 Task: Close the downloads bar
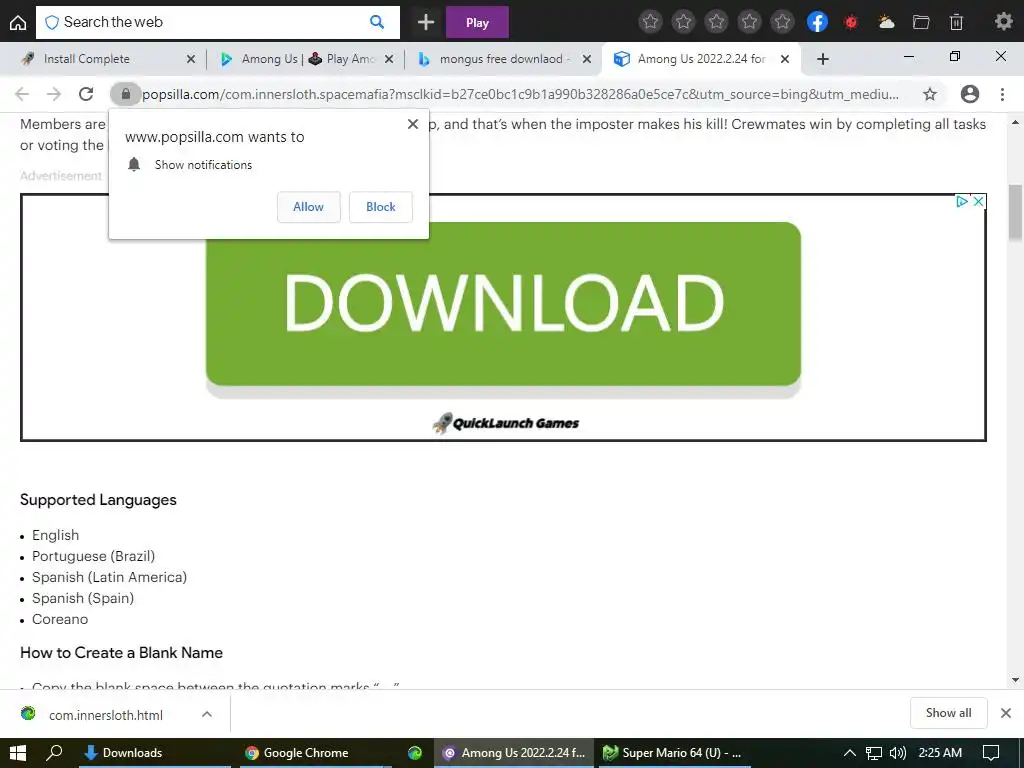coord(1006,713)
